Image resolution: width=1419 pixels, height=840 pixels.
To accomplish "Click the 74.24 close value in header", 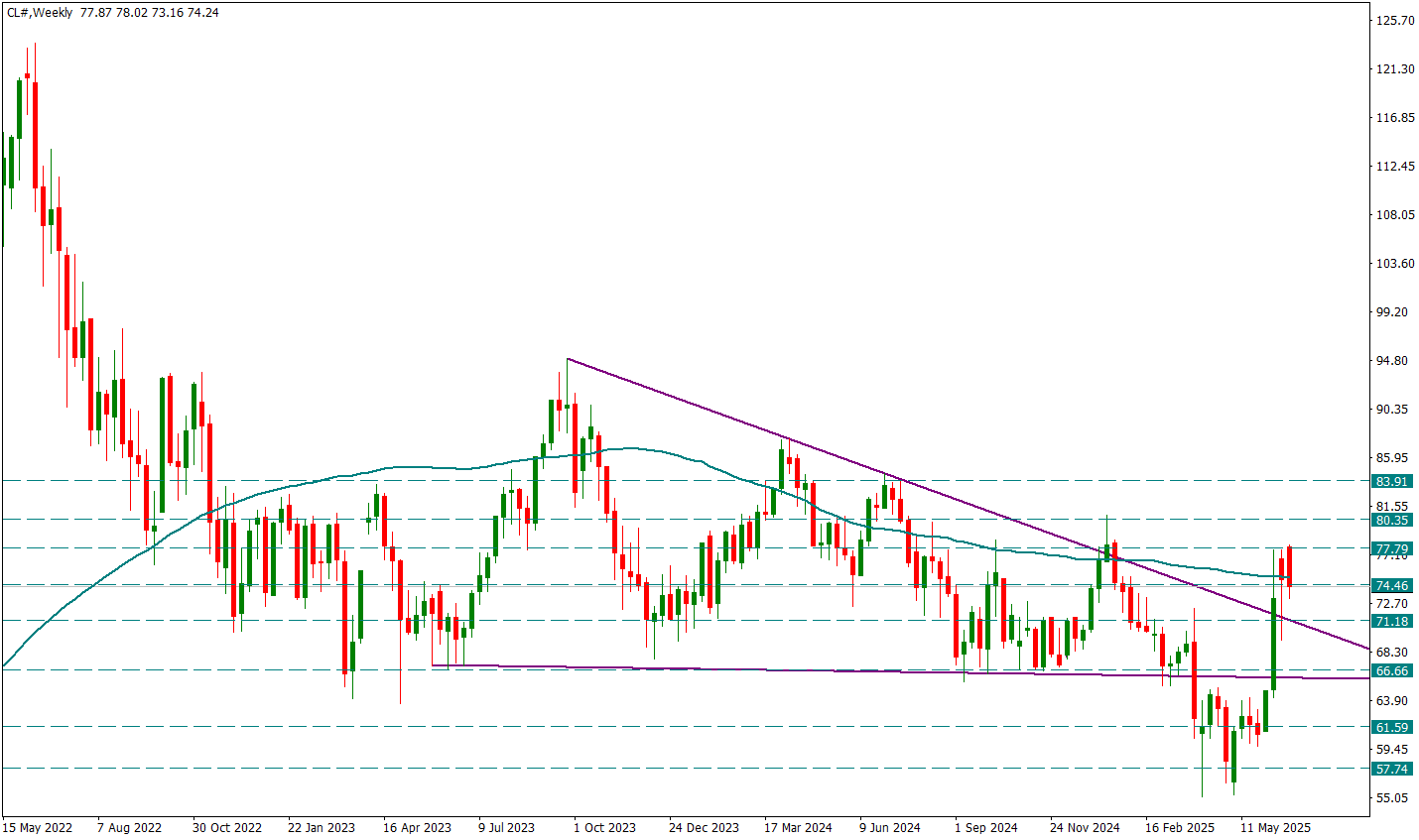I will pyautogui.click(x=203, y=13).
